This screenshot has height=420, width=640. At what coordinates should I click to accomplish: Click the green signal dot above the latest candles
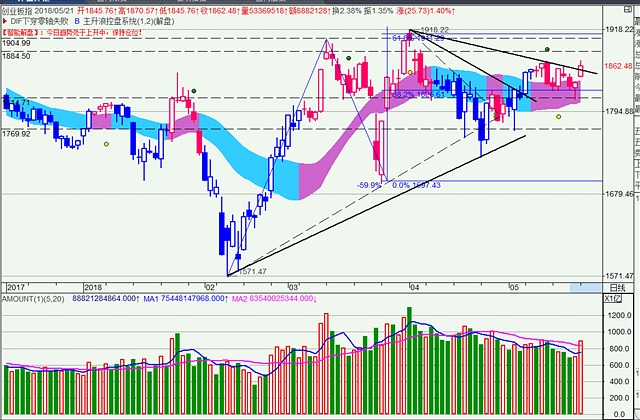(x=546, y=49)
